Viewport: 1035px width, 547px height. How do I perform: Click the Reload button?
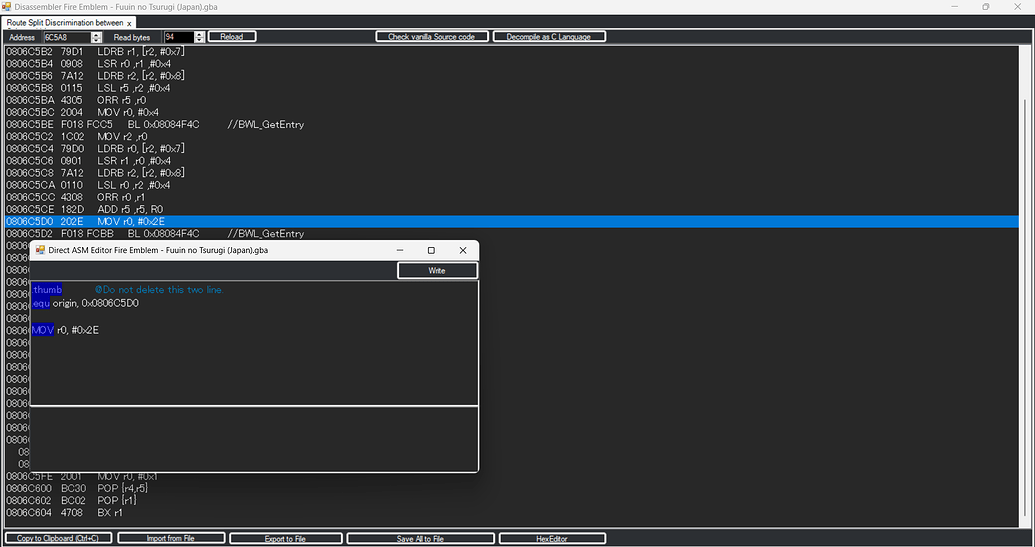pos(232,37)
